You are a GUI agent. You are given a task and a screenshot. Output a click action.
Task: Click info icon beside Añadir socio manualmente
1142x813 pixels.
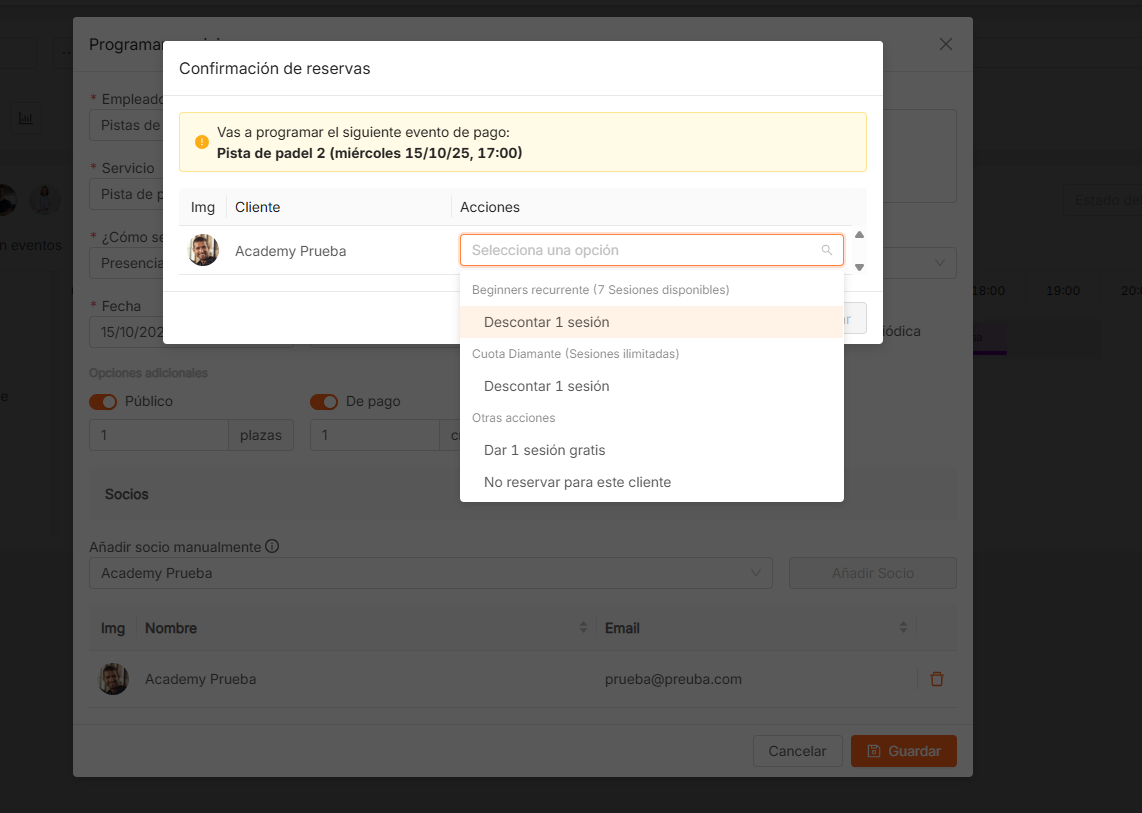[x=272, y=547]
